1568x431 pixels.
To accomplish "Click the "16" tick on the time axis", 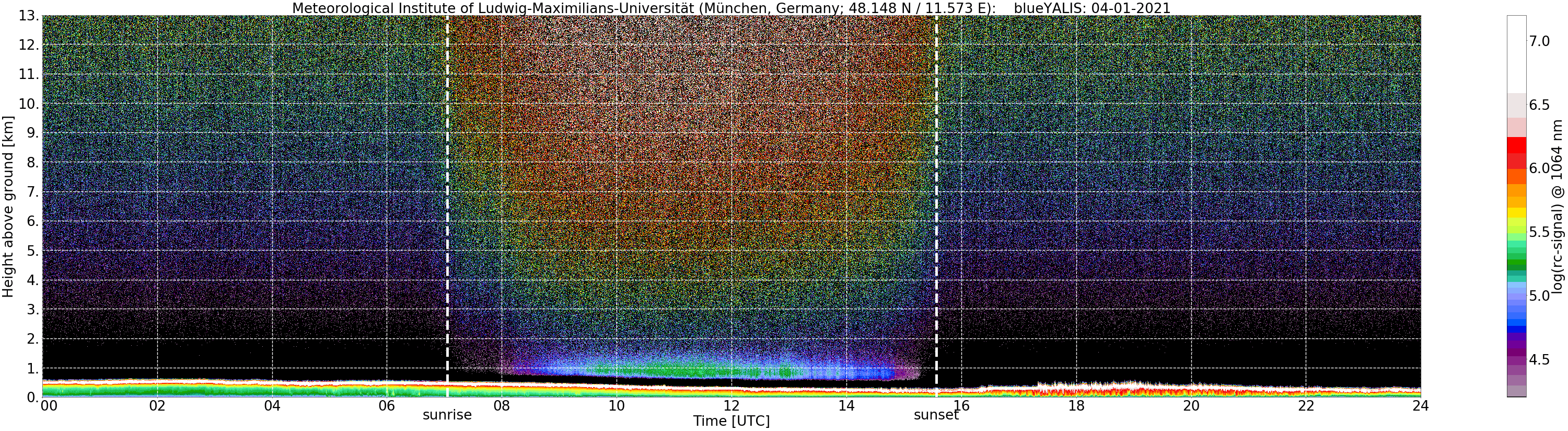I will pyautogui.click(x=961, y=405).
